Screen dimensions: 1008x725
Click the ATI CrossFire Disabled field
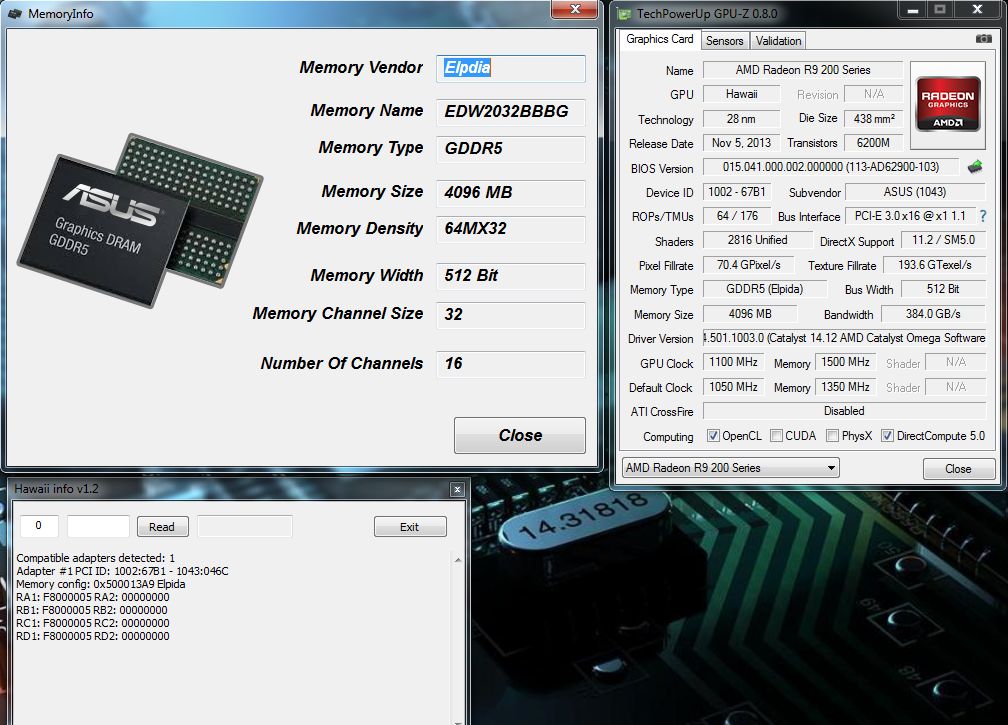844,411
